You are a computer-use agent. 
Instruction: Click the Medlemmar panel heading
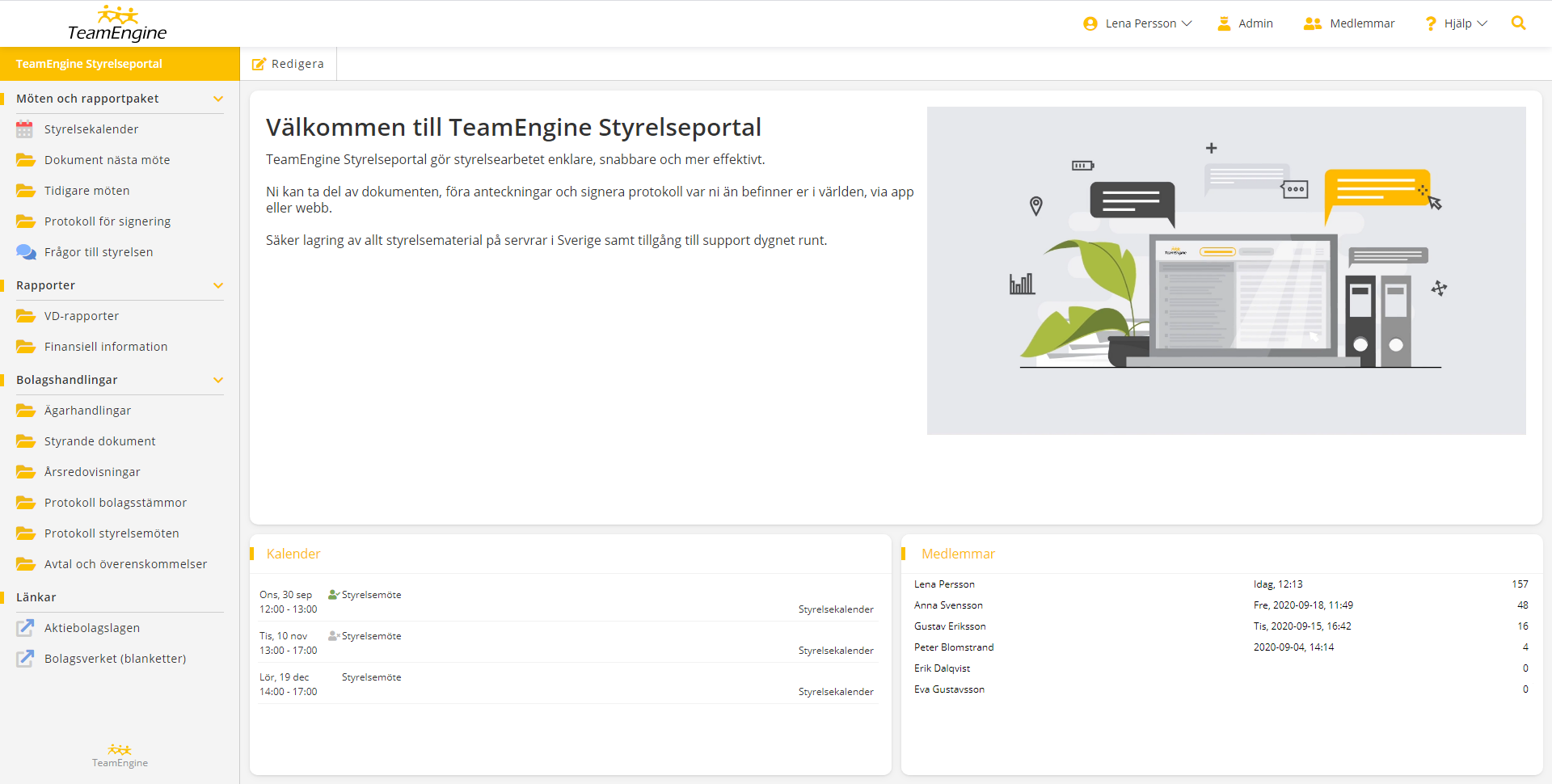[958, 554]
